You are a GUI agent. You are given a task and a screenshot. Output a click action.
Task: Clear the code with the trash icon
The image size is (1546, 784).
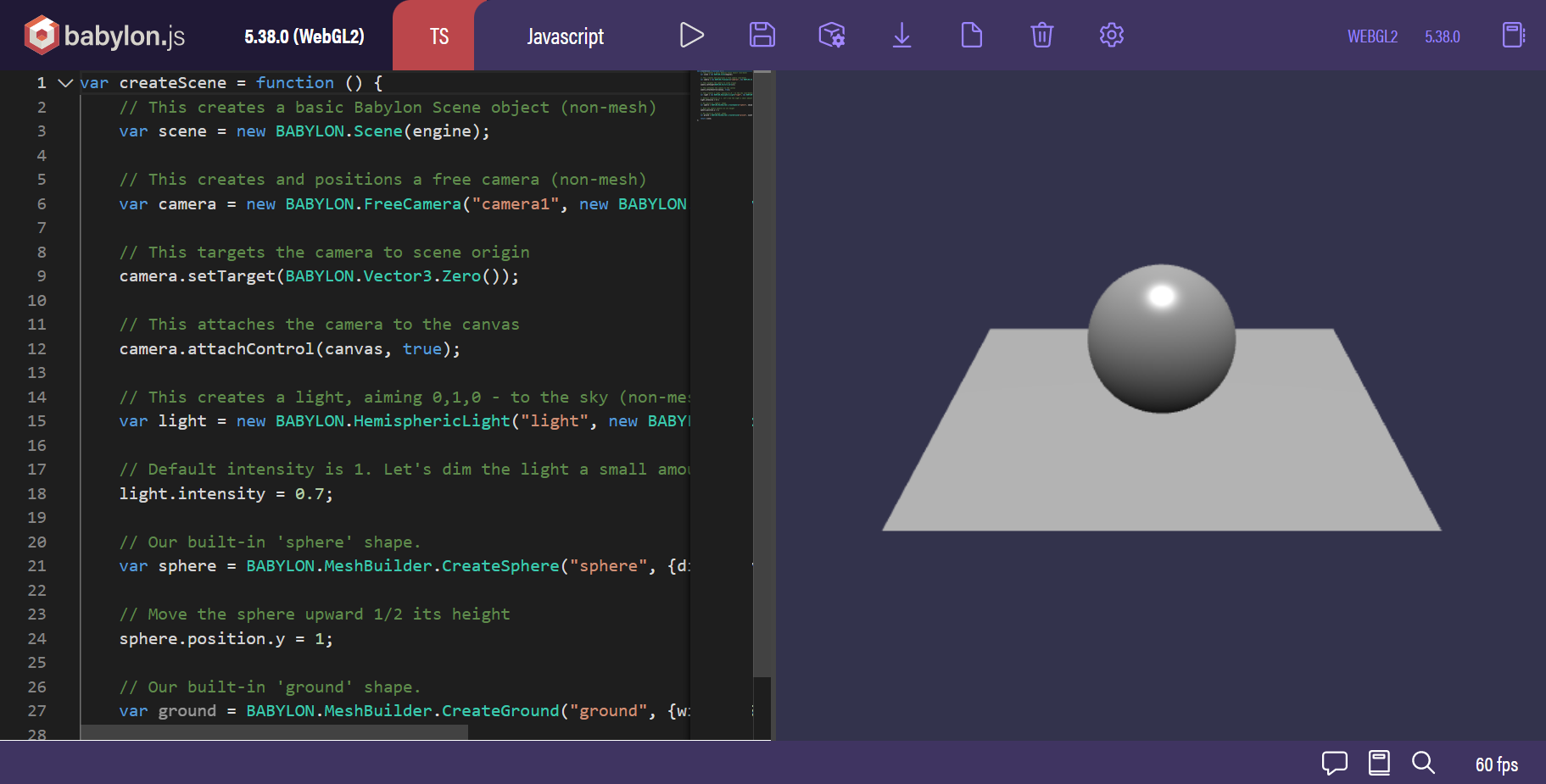point(1041,35)
